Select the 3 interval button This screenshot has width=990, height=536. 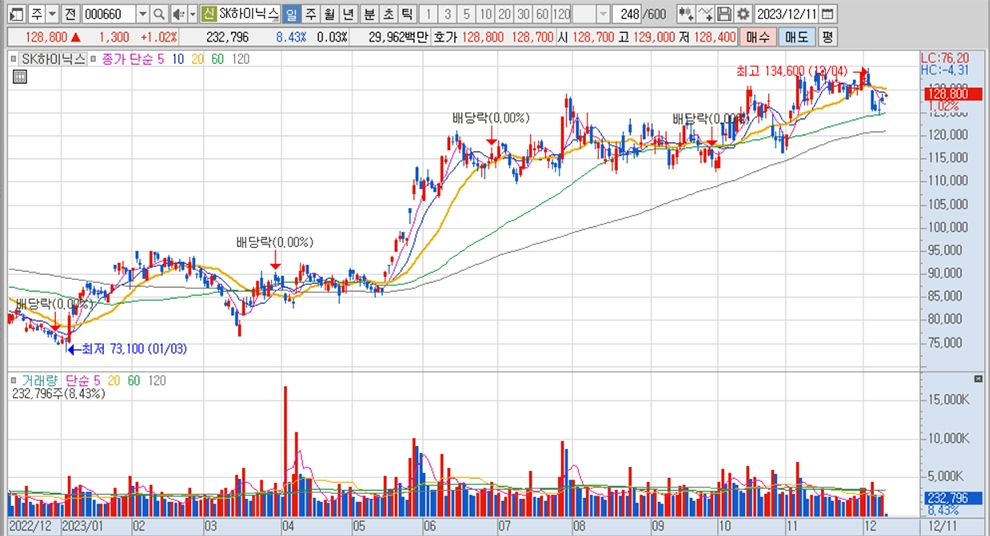point(447,13)
